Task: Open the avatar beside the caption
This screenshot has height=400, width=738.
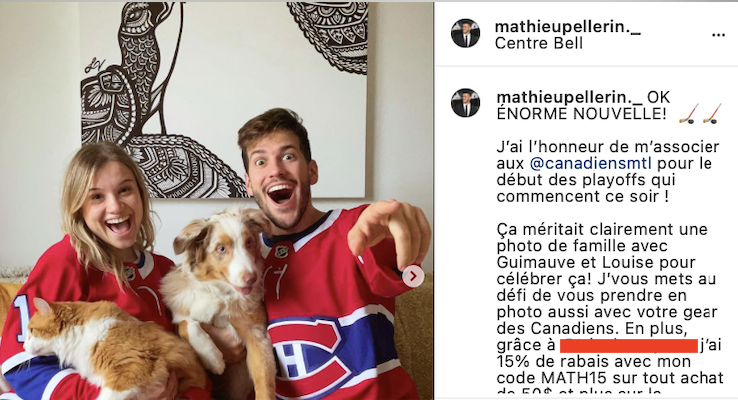Action: click(x=465, y=103)
